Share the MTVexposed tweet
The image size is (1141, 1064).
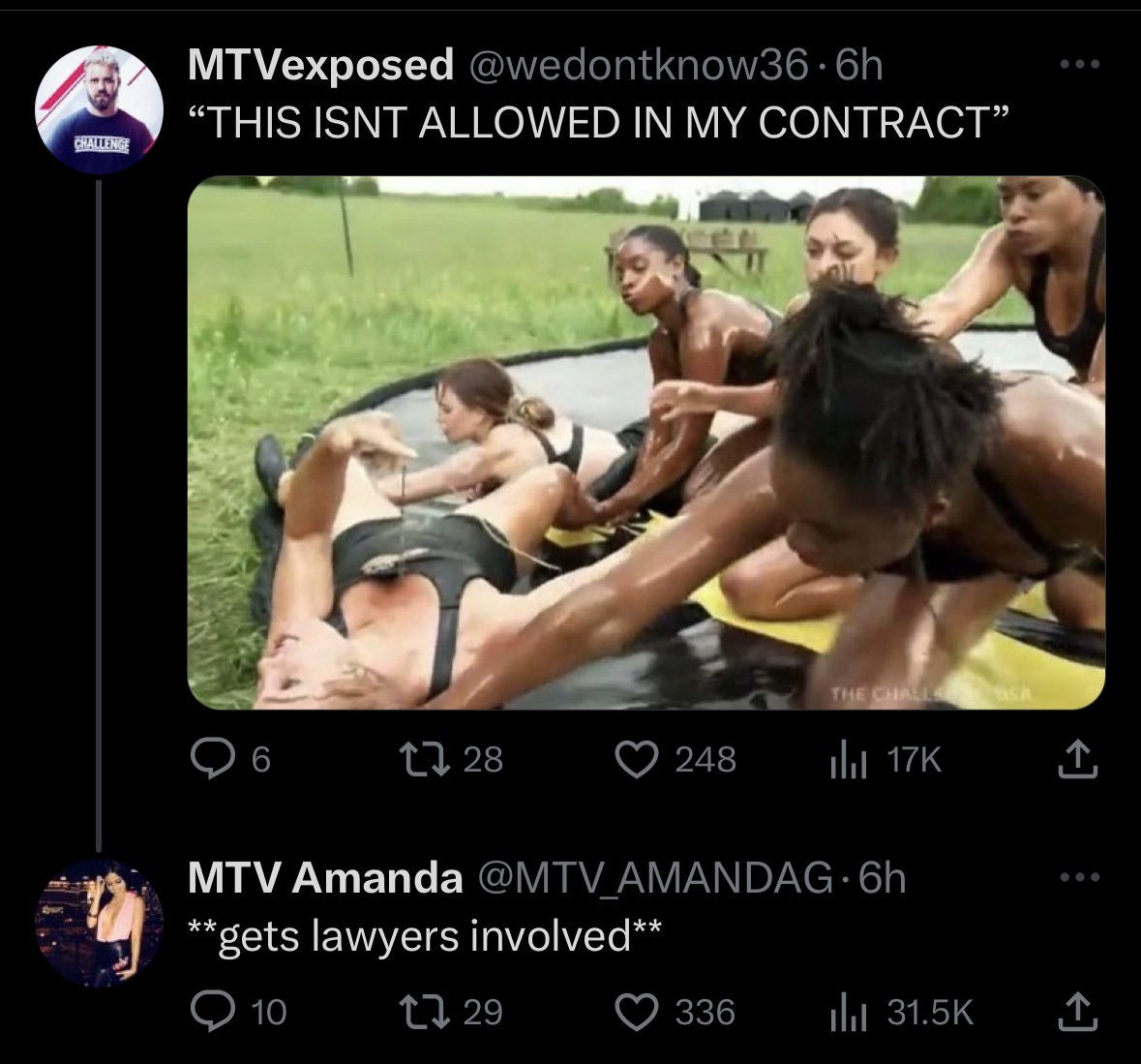coord(1078,759)
